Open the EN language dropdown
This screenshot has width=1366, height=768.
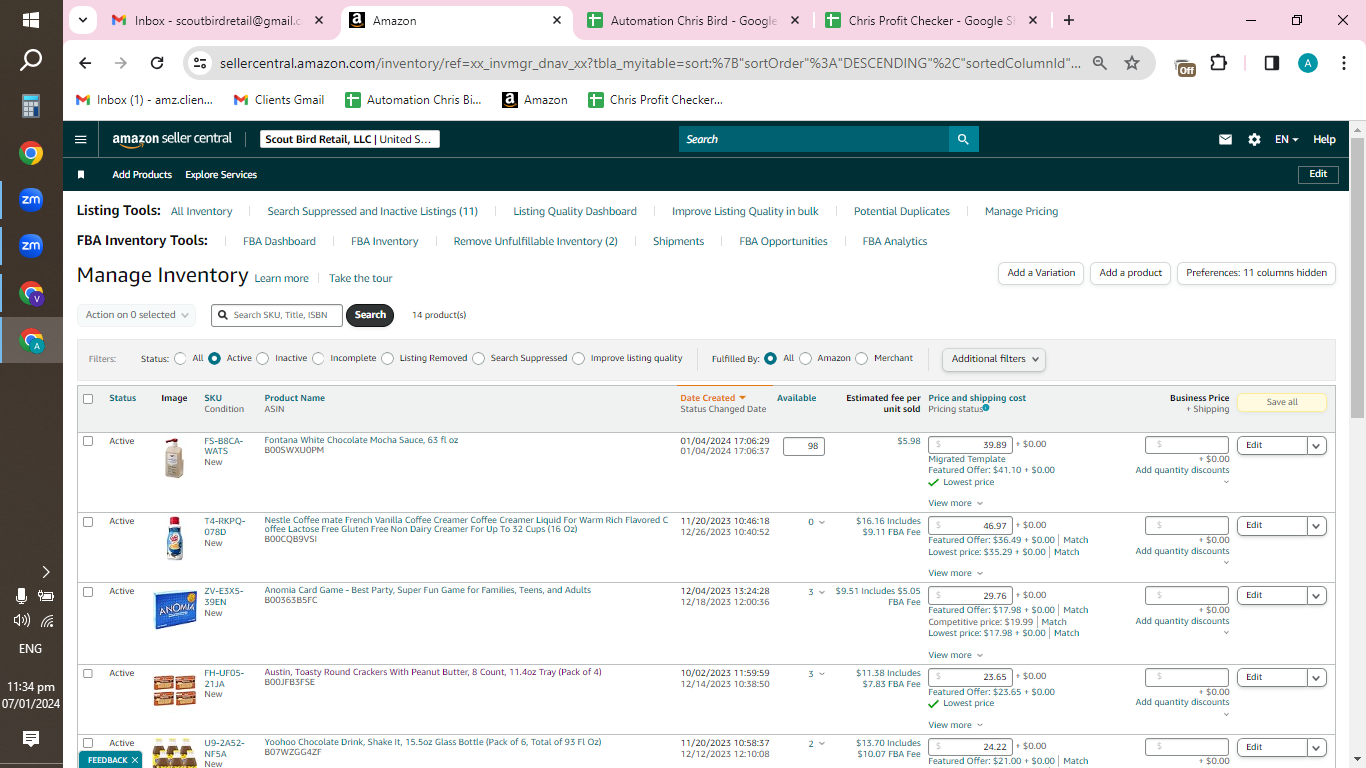click(1286, 140)
